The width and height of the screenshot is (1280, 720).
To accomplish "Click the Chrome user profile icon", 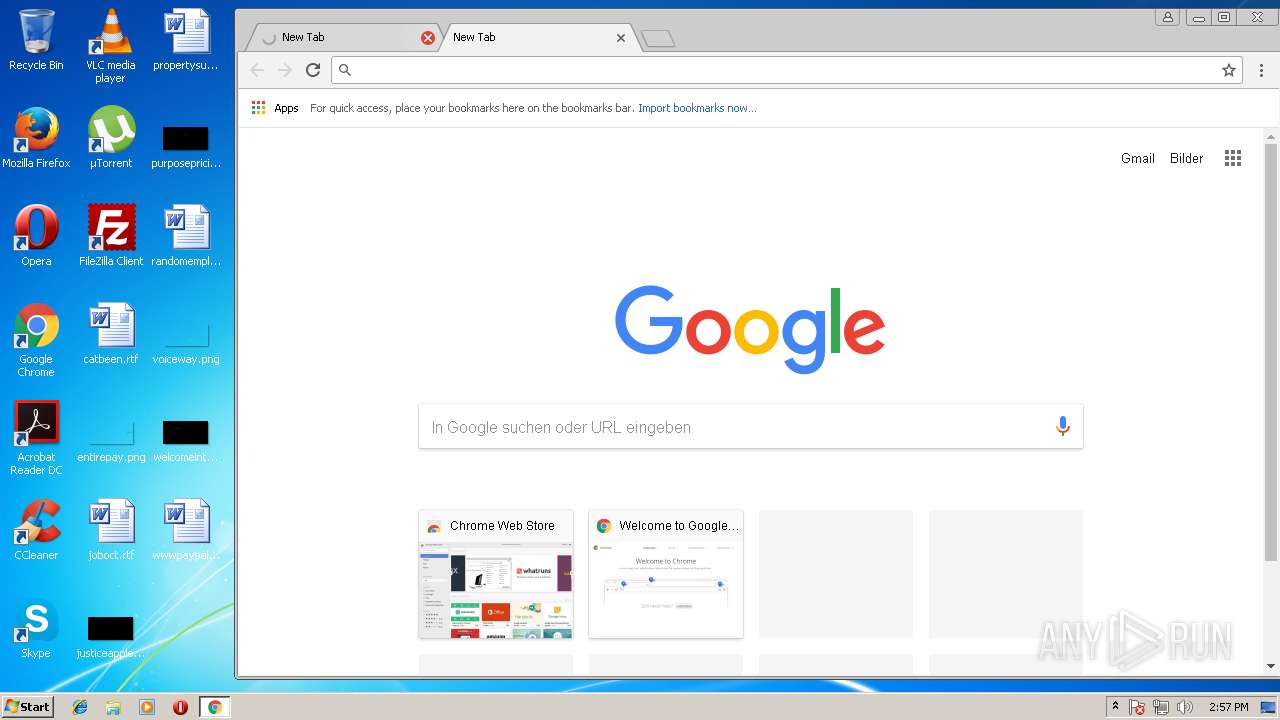I will pyautogui.click(x=1167, y=17).
